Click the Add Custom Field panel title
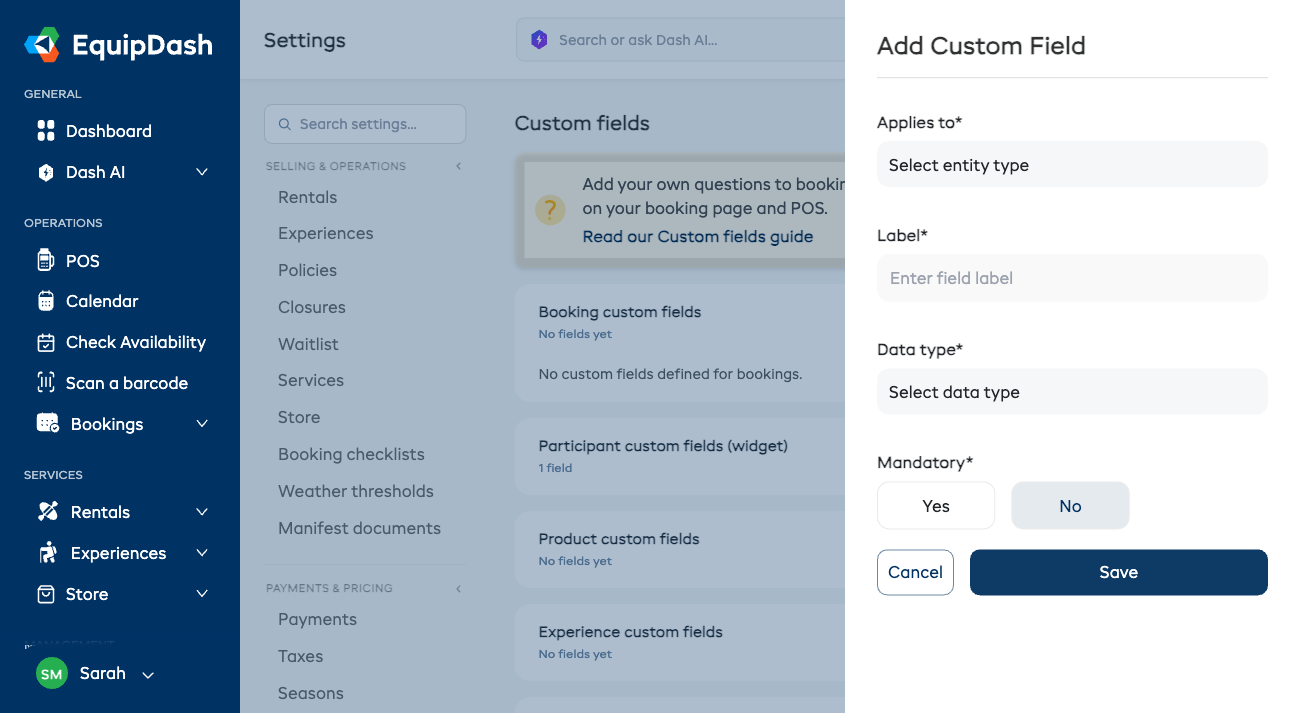 click(x=981, y=46)
